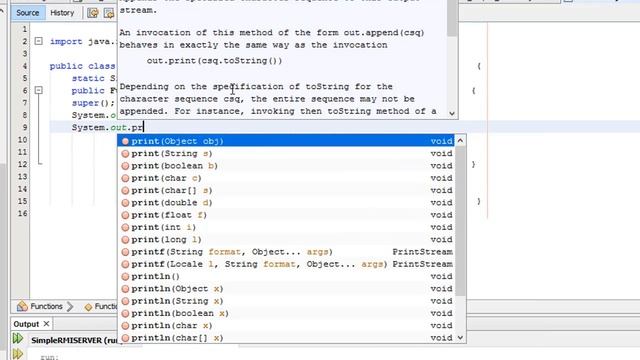Select println(char x) completion

click(x=286, y=325)
